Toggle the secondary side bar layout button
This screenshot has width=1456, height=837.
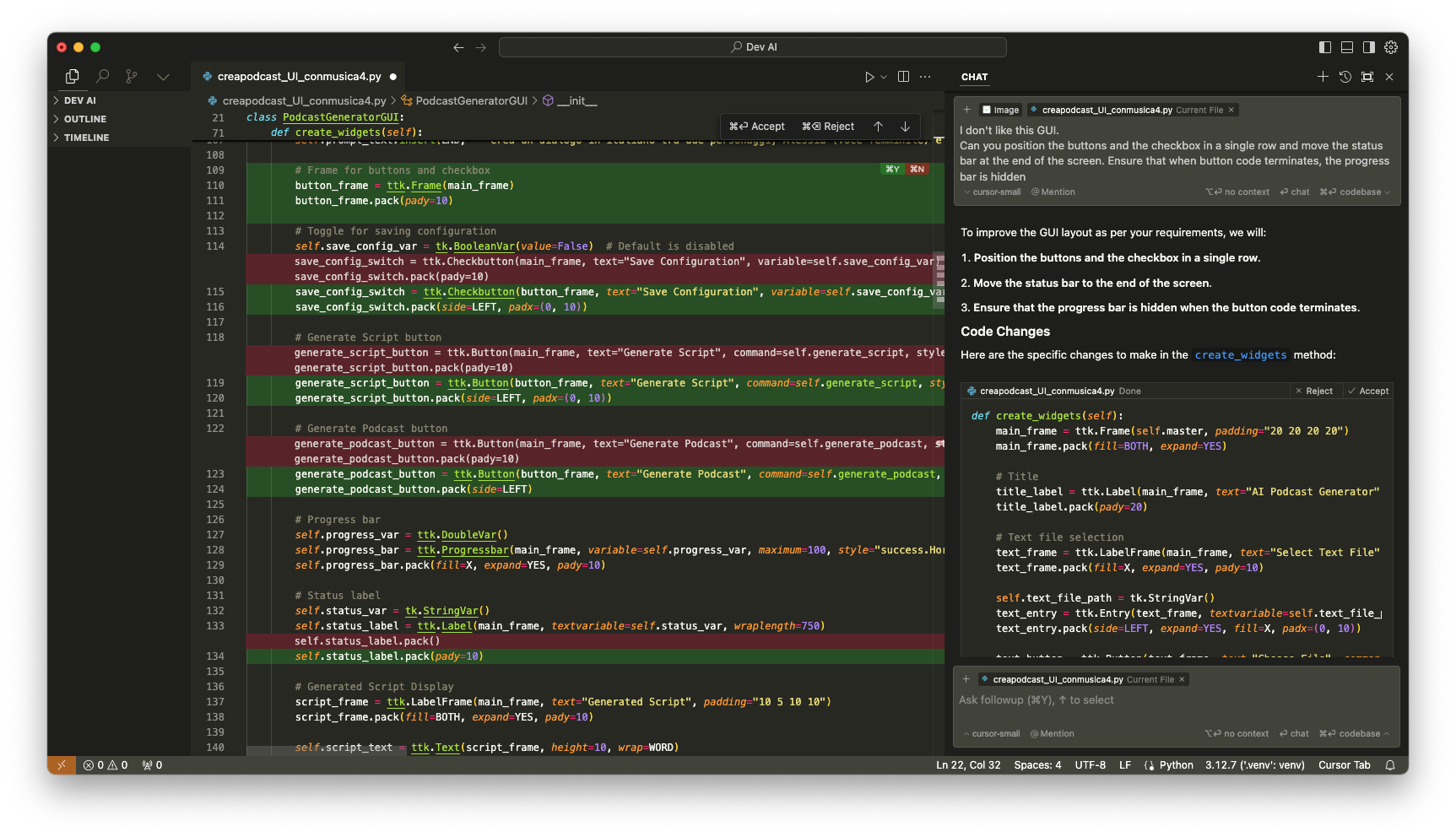click(x=1369, y=47)
